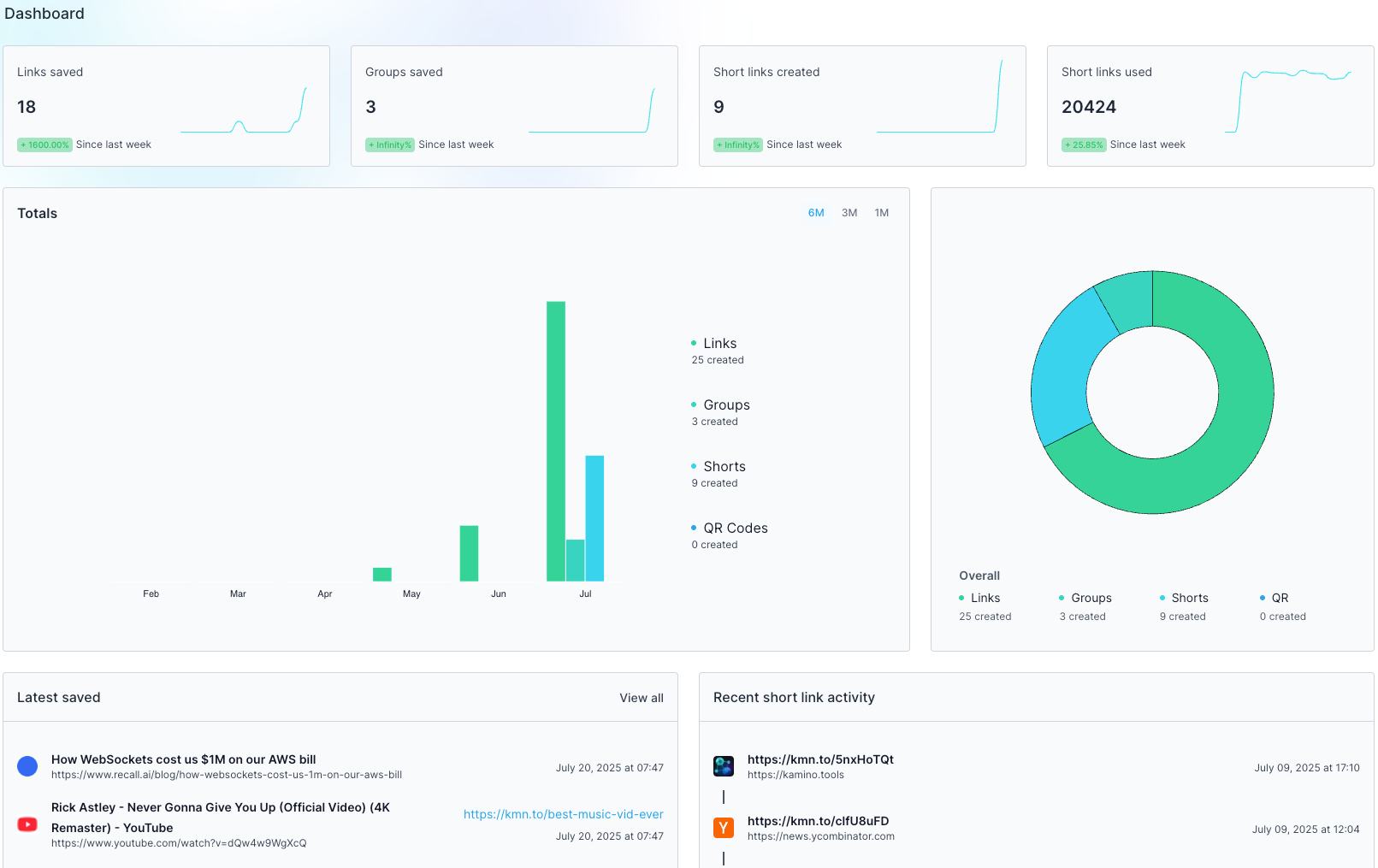1378x868 pixels.
Task: Click the YouTube icon beside Rick Astley entry
Action: (27, 824)
